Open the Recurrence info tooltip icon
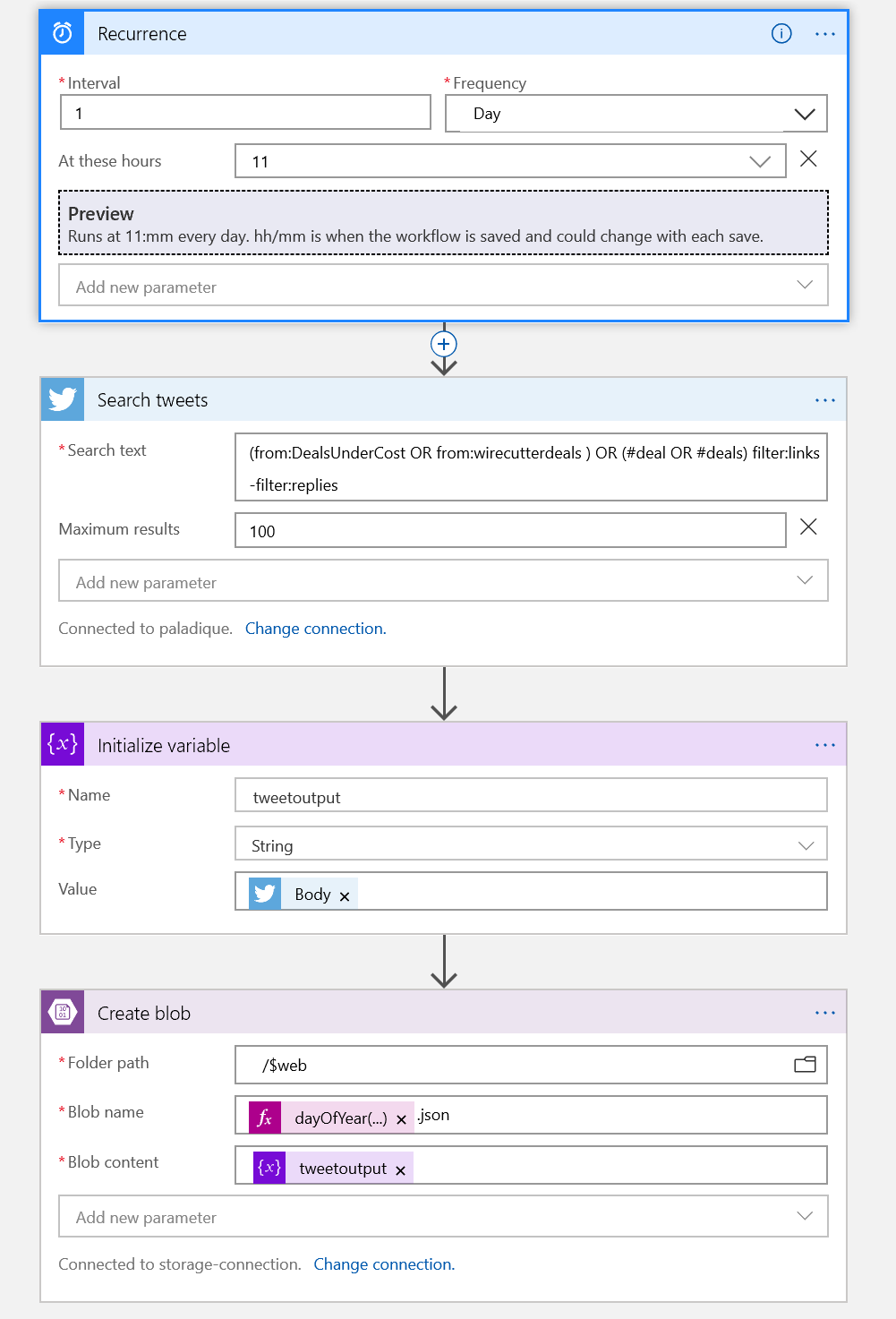 pos(781,34)
